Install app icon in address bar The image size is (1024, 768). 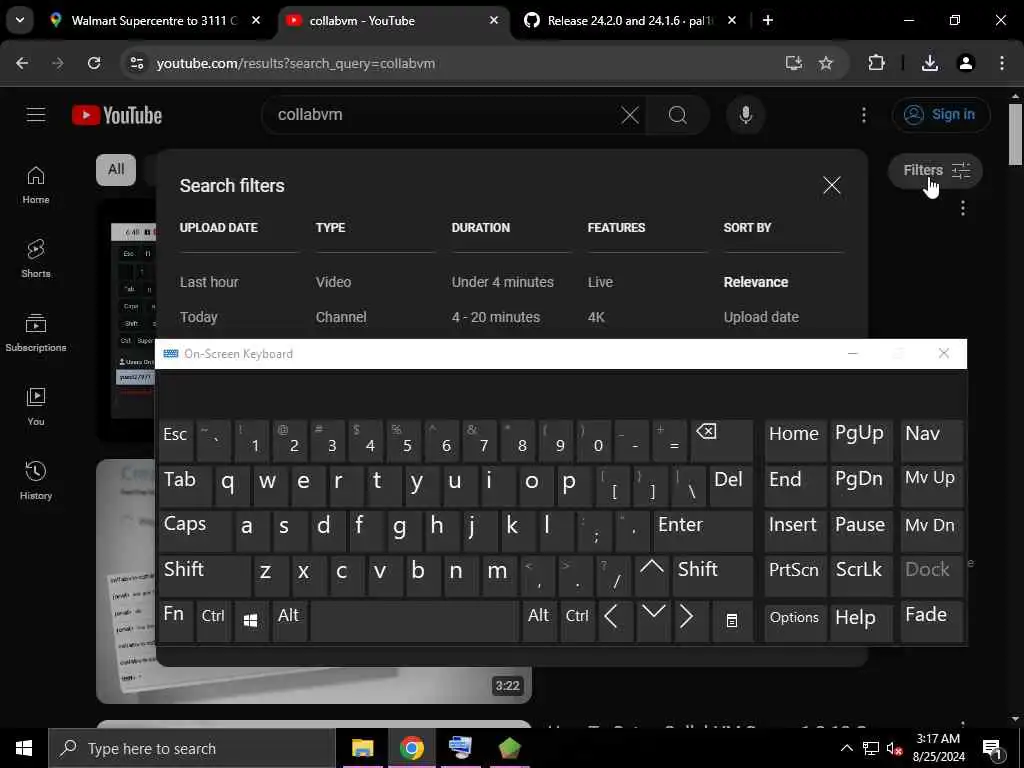[x=793, y=63]
